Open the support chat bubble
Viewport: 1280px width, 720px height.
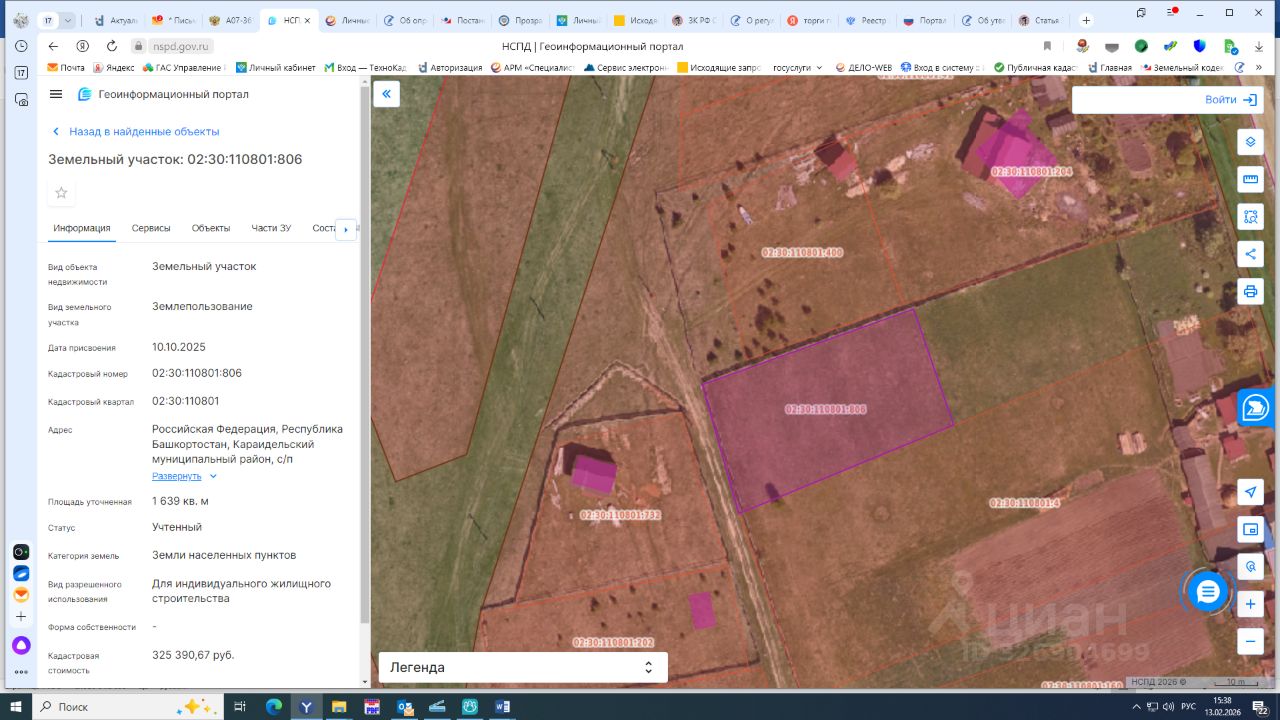pos(1207,592)
